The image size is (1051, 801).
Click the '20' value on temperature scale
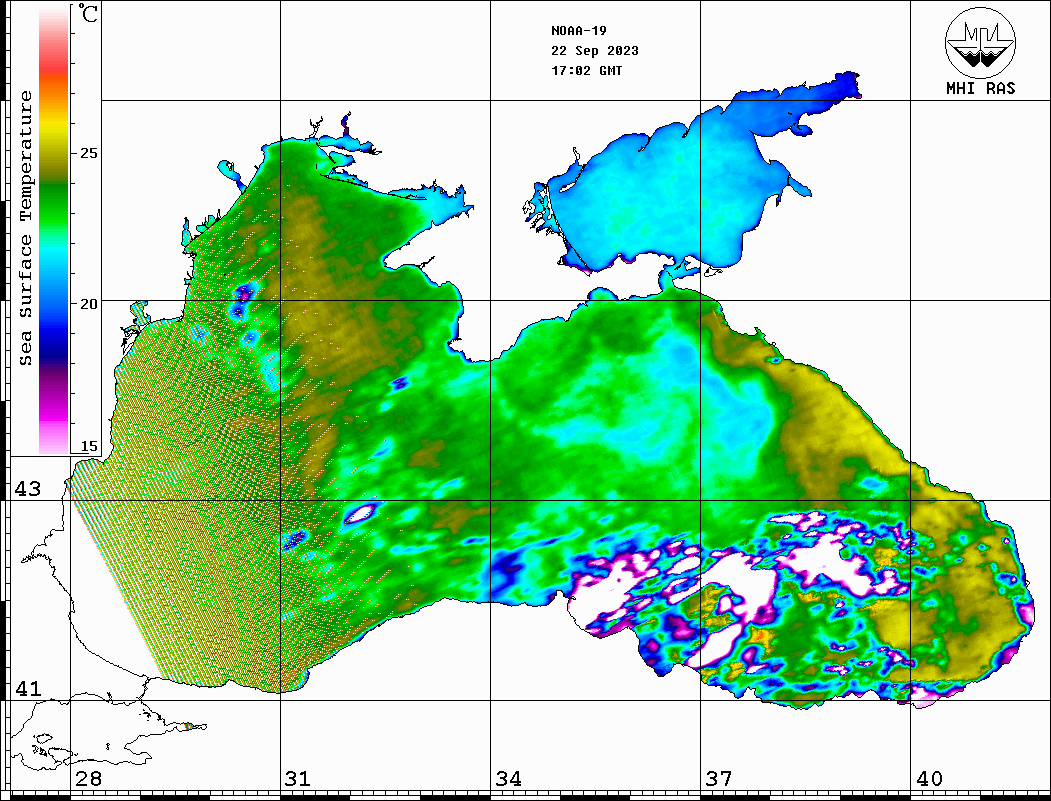click(88, 304)
